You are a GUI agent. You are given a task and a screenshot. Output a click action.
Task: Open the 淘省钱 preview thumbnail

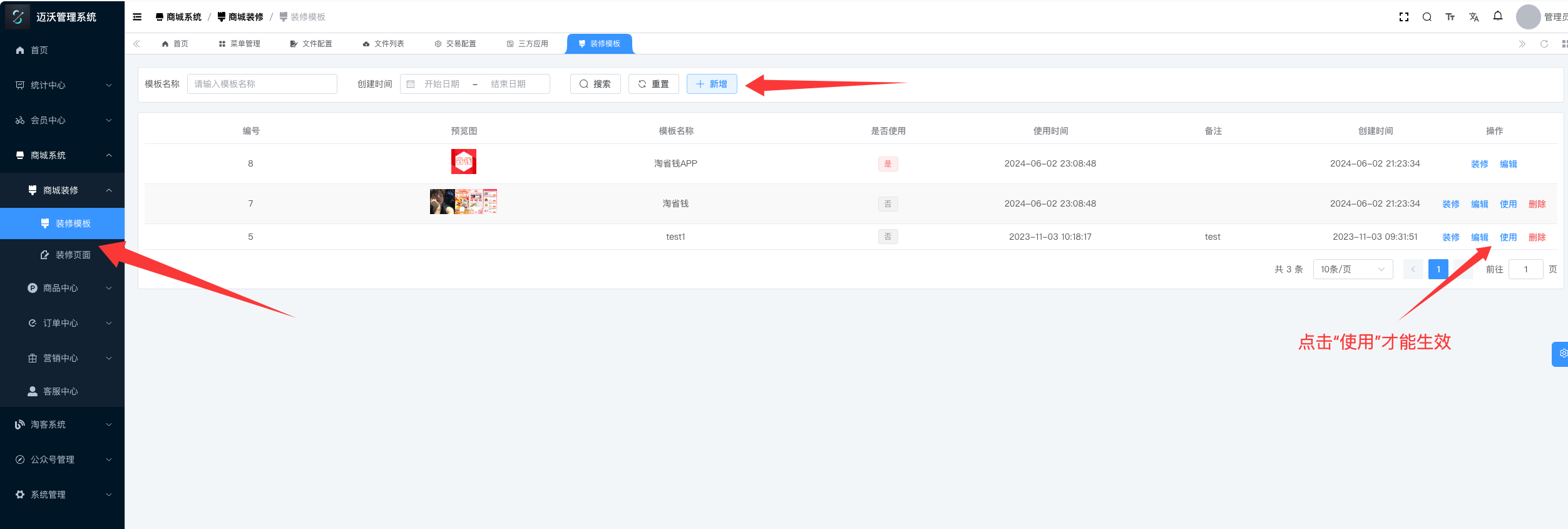463,202
